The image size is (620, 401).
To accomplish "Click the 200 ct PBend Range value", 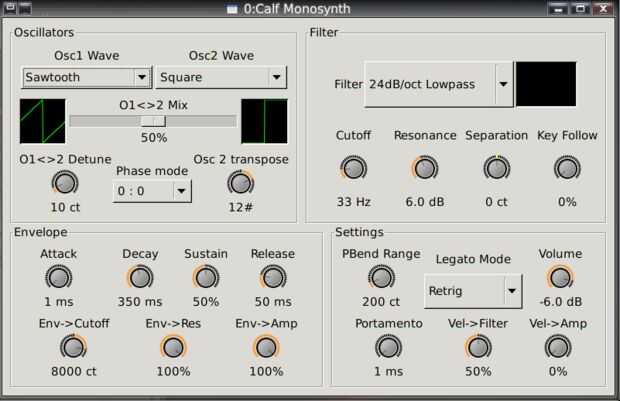I will (x=381, y=302).
